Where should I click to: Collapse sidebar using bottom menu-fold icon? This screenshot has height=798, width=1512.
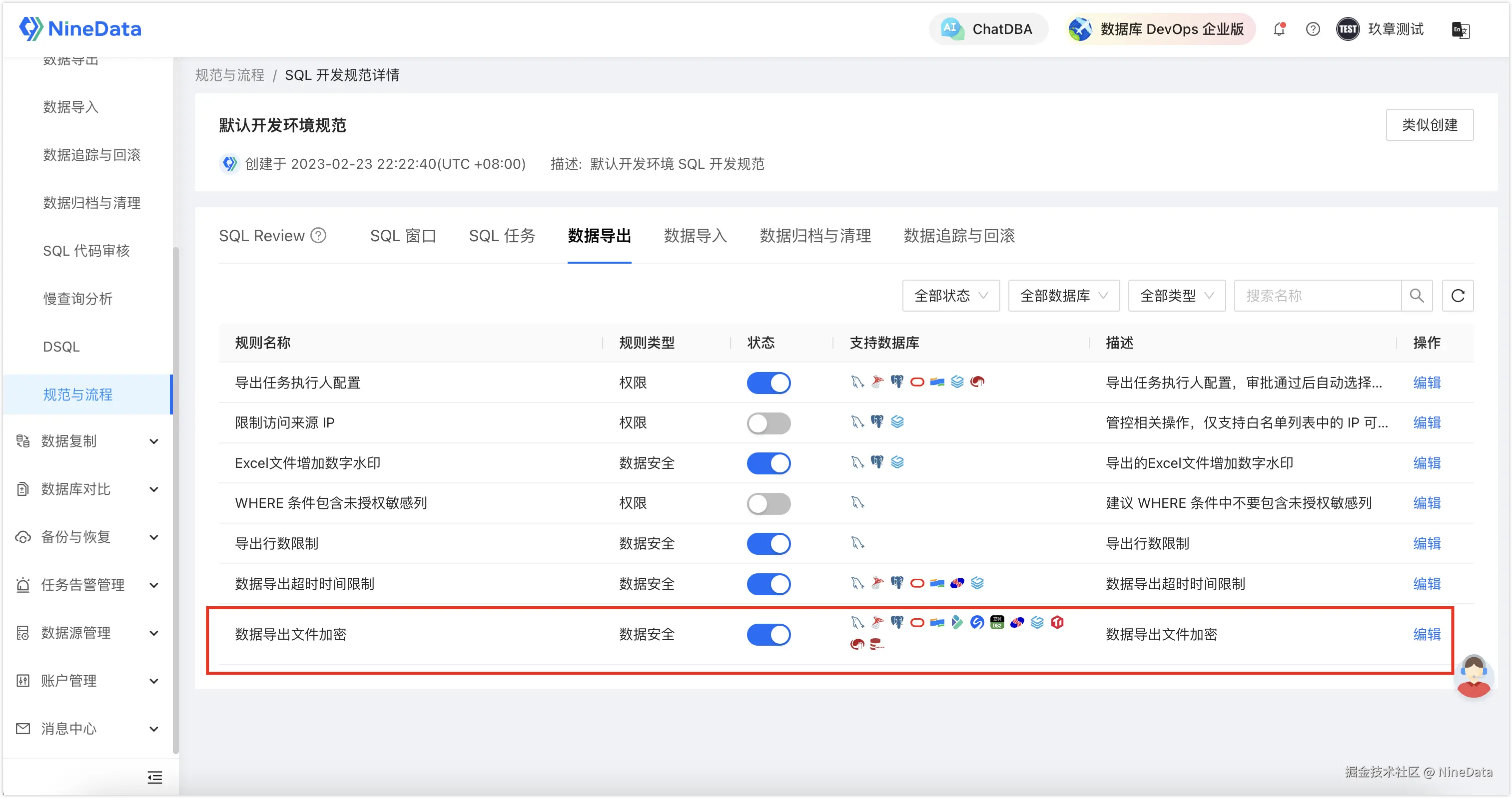click(155, 778)
